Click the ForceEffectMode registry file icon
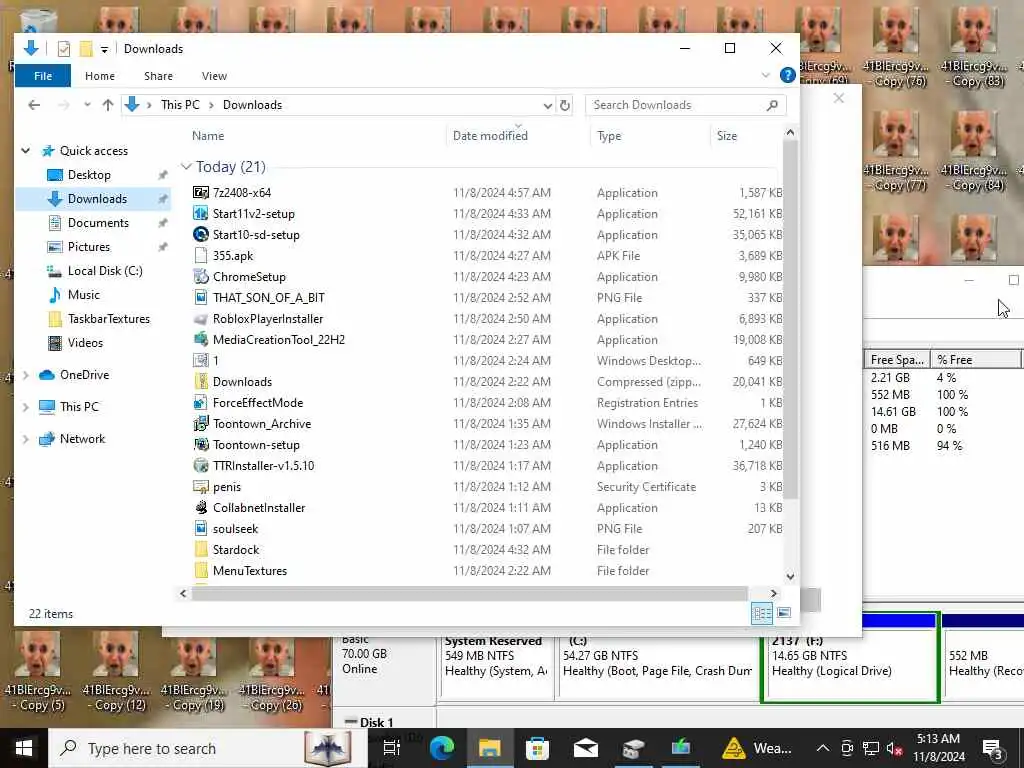1024x768 pixels. [200, 402]
